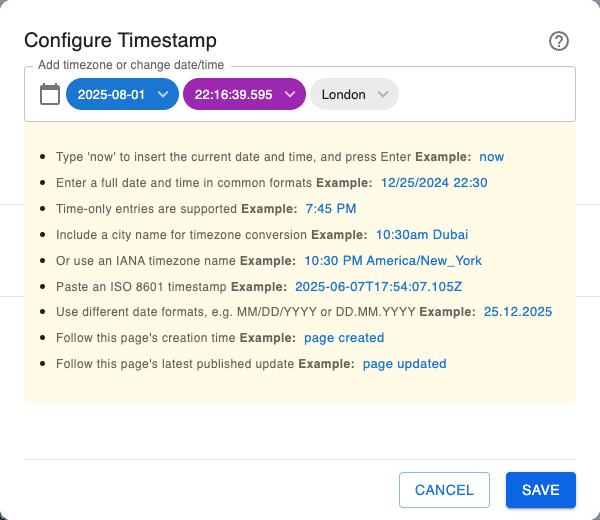Click the calendar icon

pyautogui.click(x=50, y=94)
